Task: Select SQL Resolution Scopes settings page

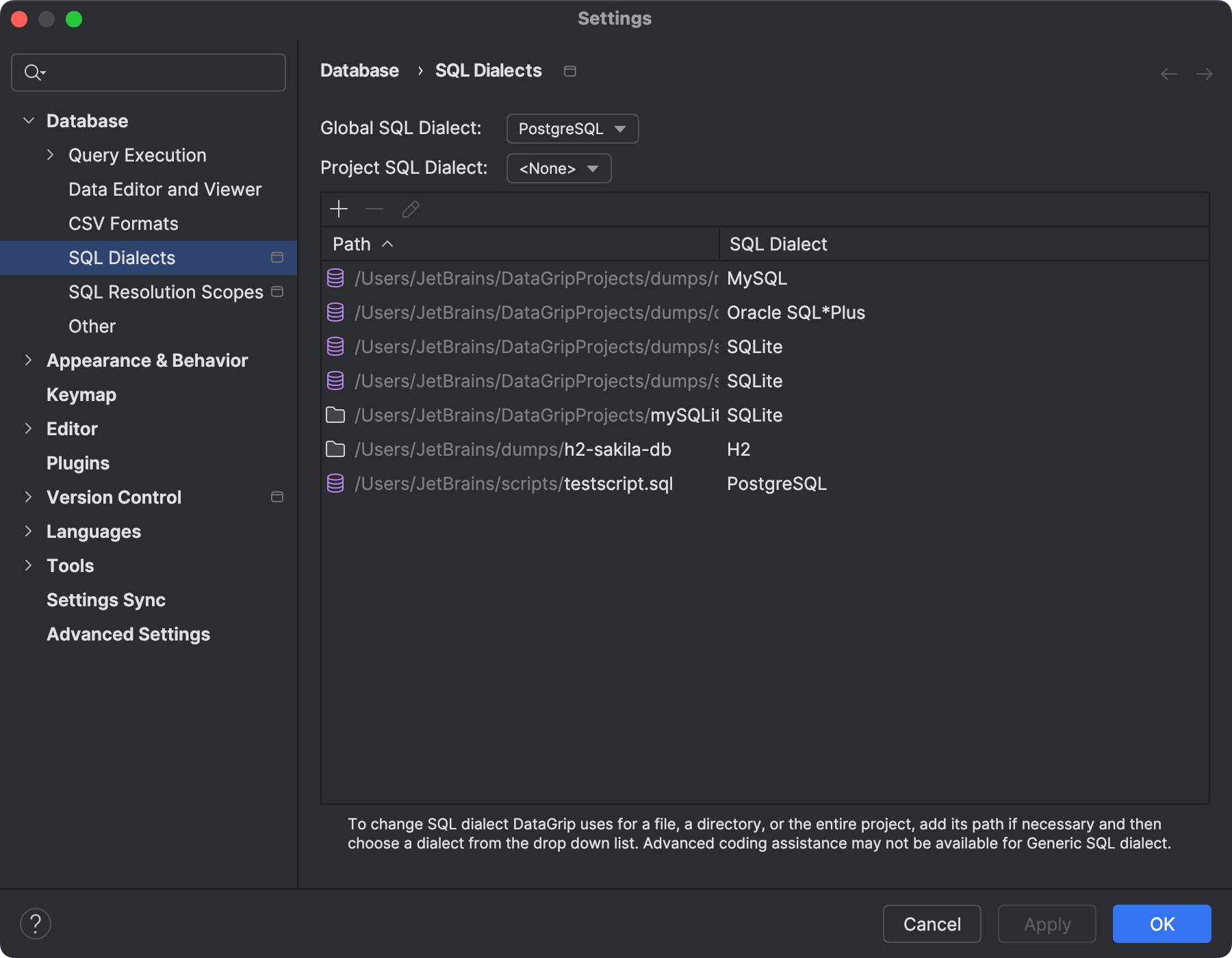Action: pyautogui.click(x=165, y=292)
